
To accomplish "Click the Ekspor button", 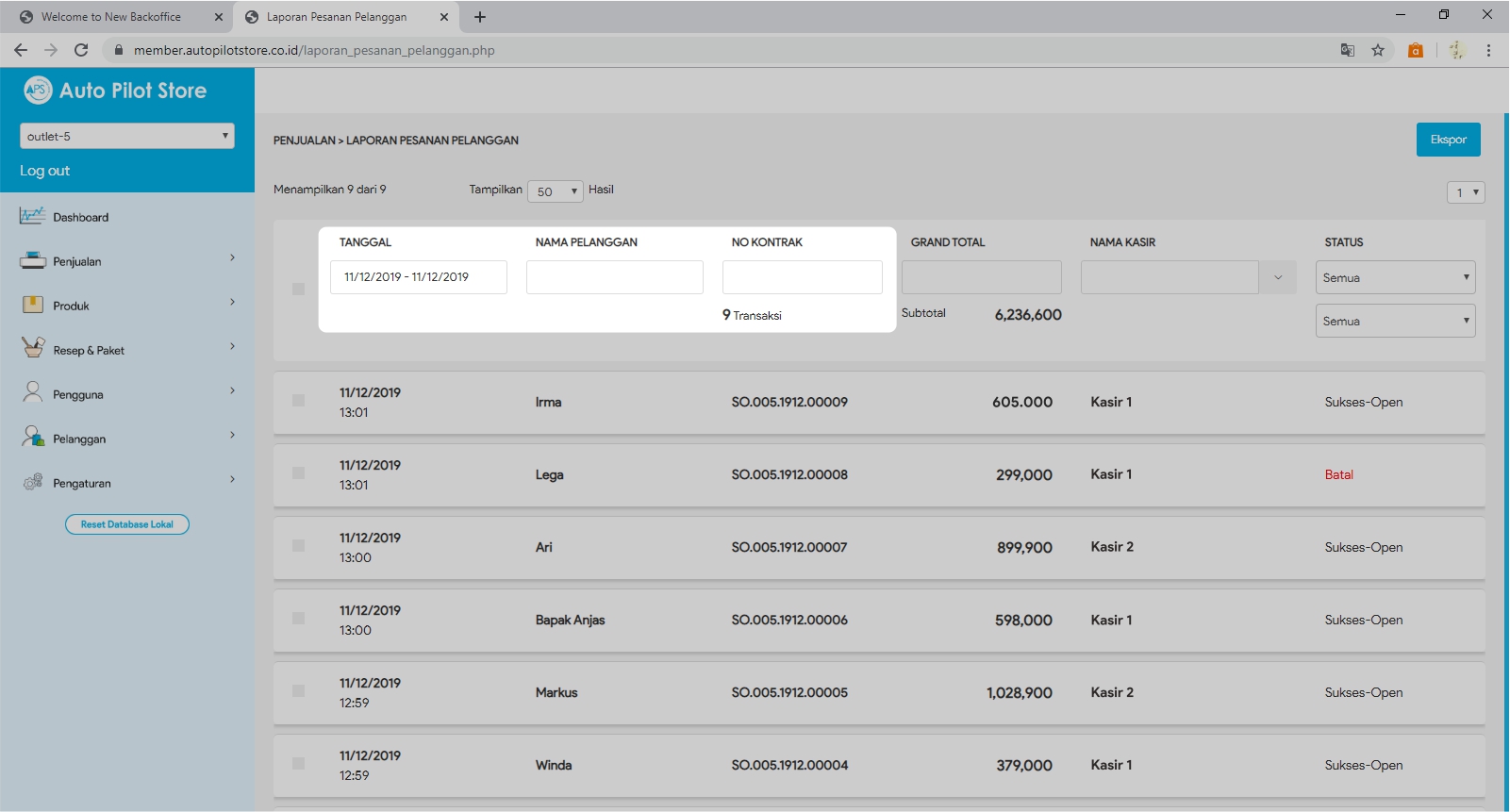I will point(1448,140).
